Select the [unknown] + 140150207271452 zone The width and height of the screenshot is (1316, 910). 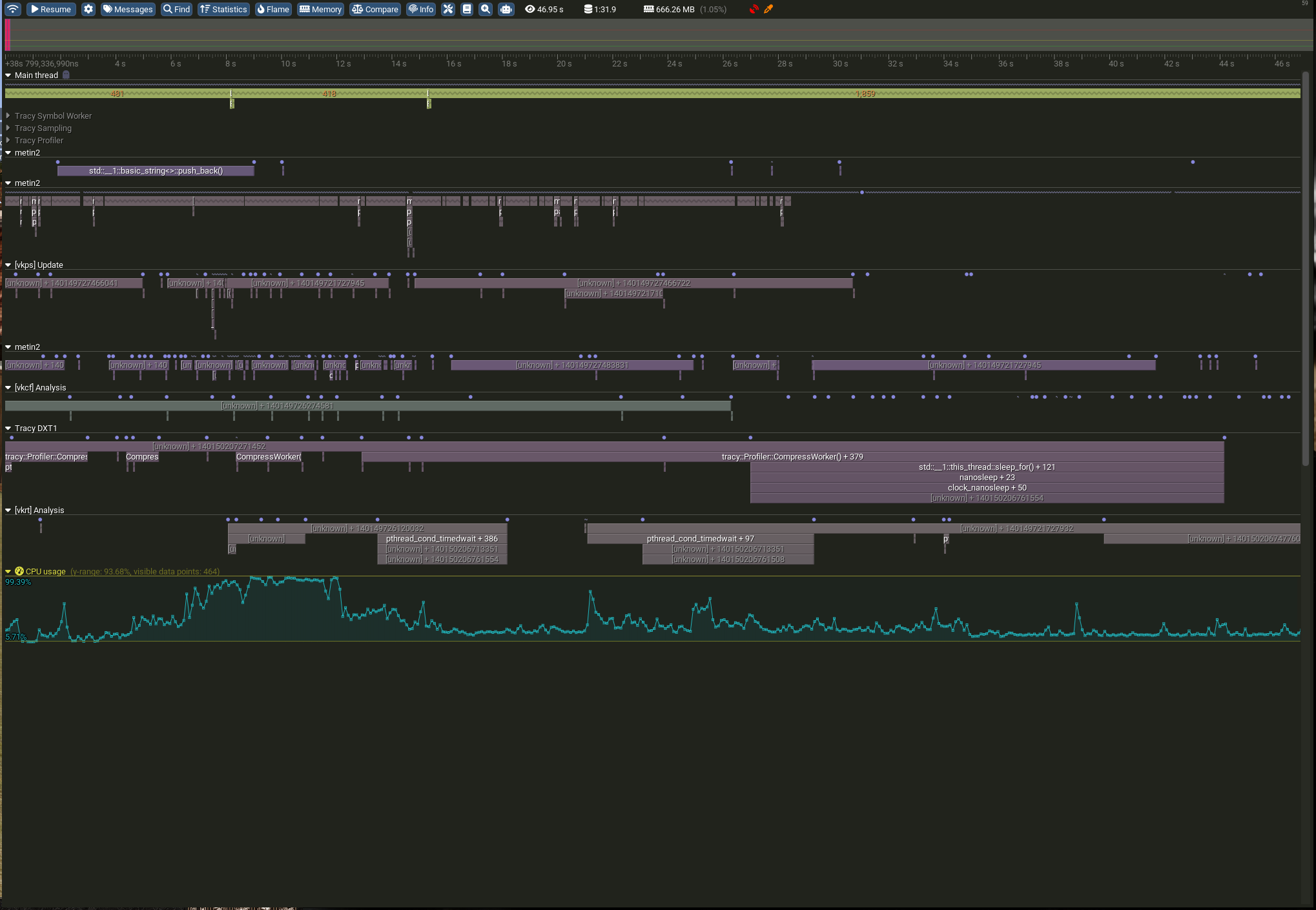click(614, 447)
